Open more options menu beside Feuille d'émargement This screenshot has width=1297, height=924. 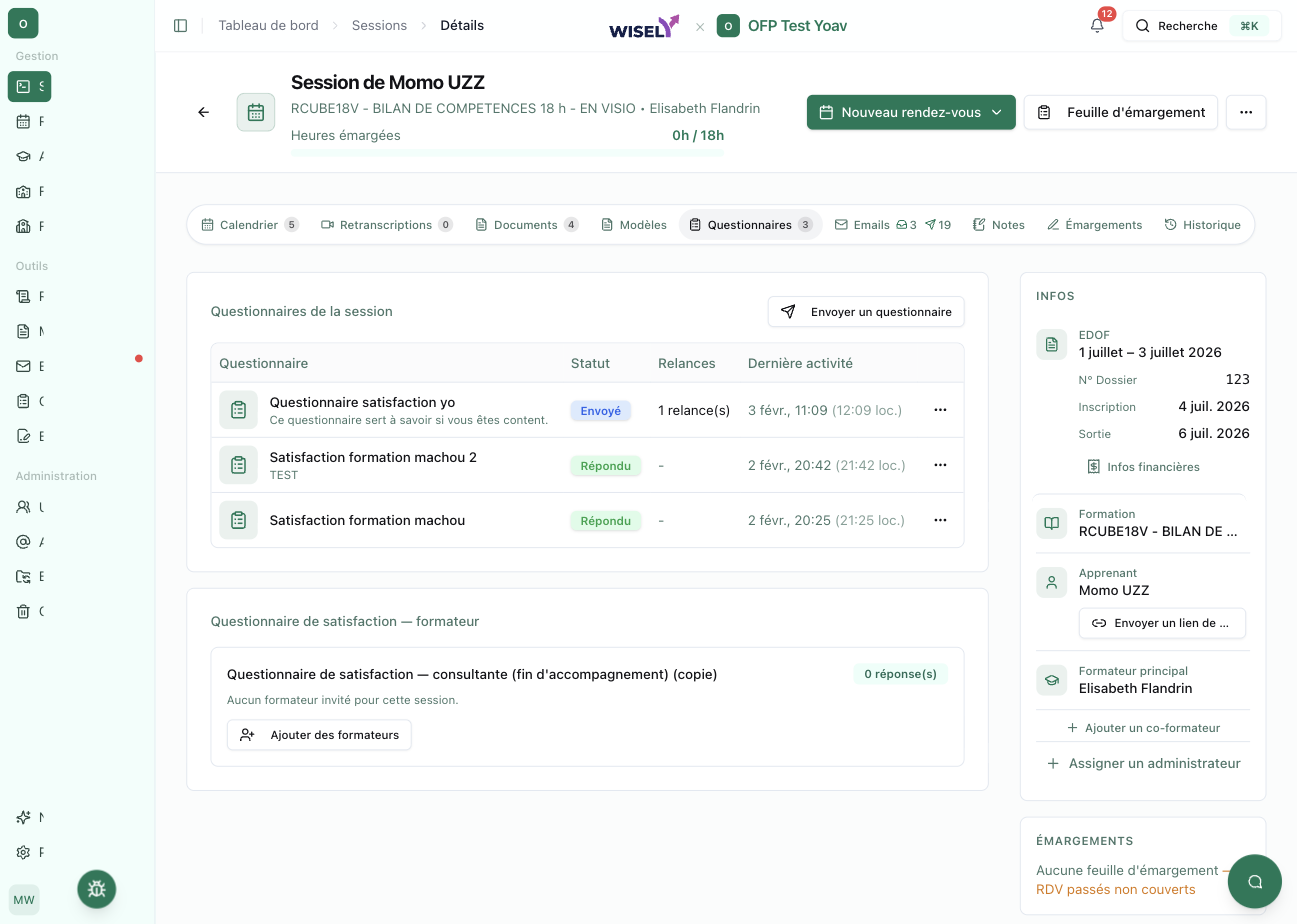pos(1246,112)
